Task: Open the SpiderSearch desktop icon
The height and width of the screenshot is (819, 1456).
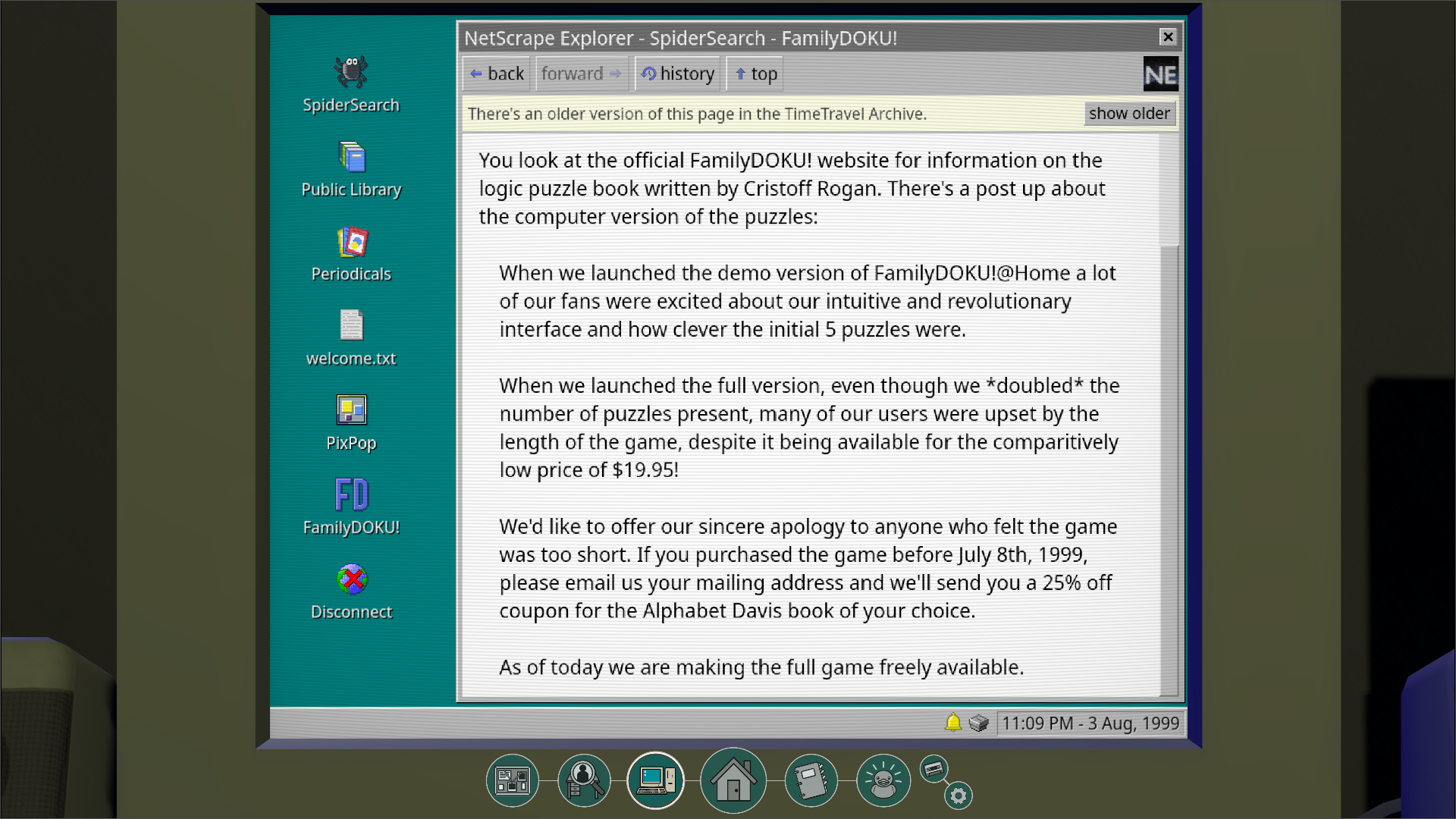Action: coord(350,73)
